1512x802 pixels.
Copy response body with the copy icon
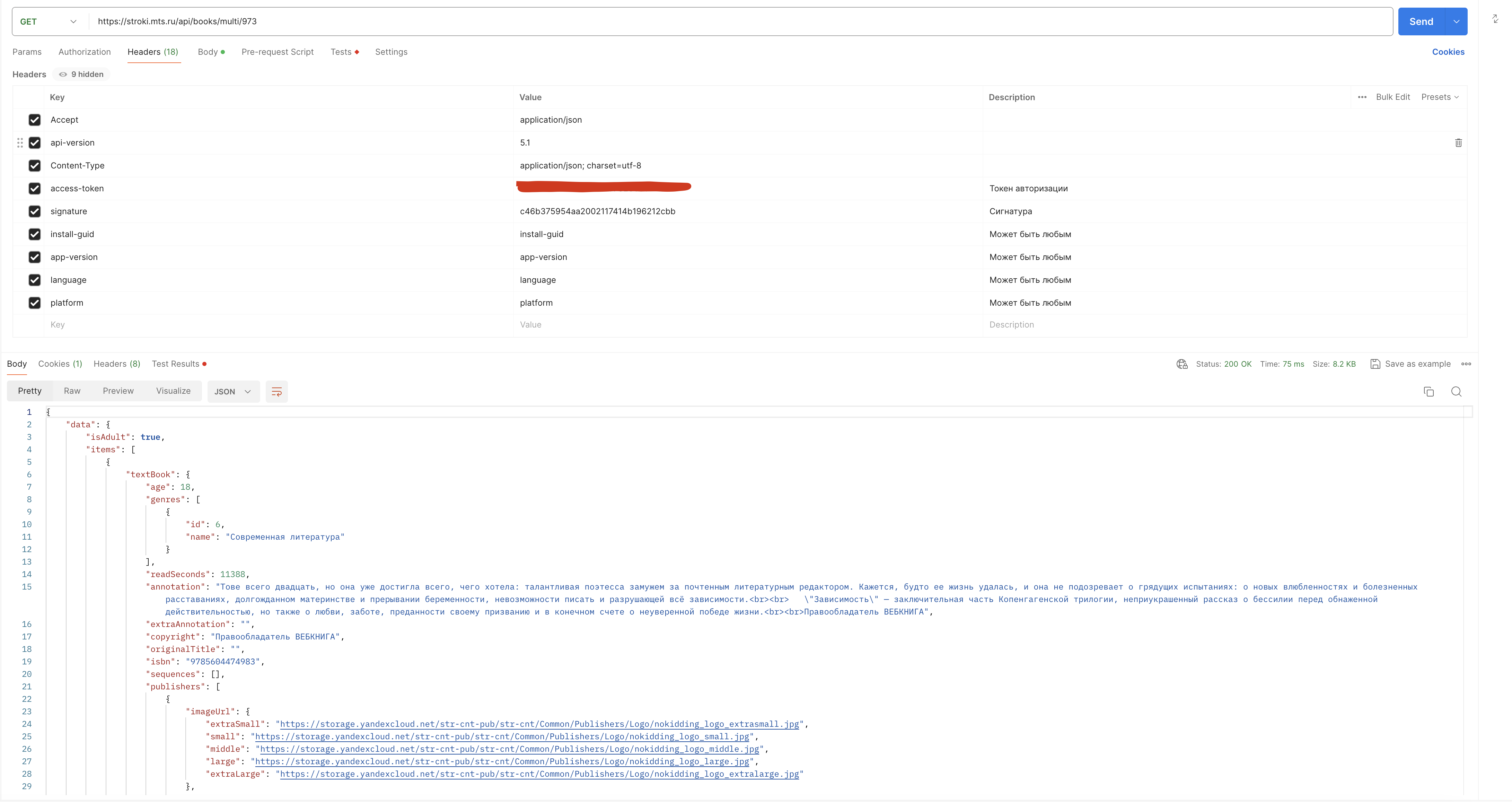(1429, 392)
